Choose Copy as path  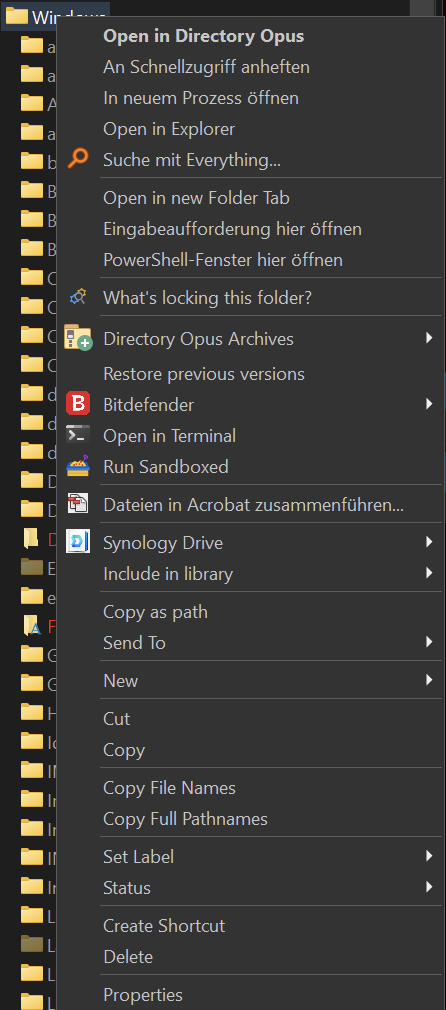tap(155, 612)
